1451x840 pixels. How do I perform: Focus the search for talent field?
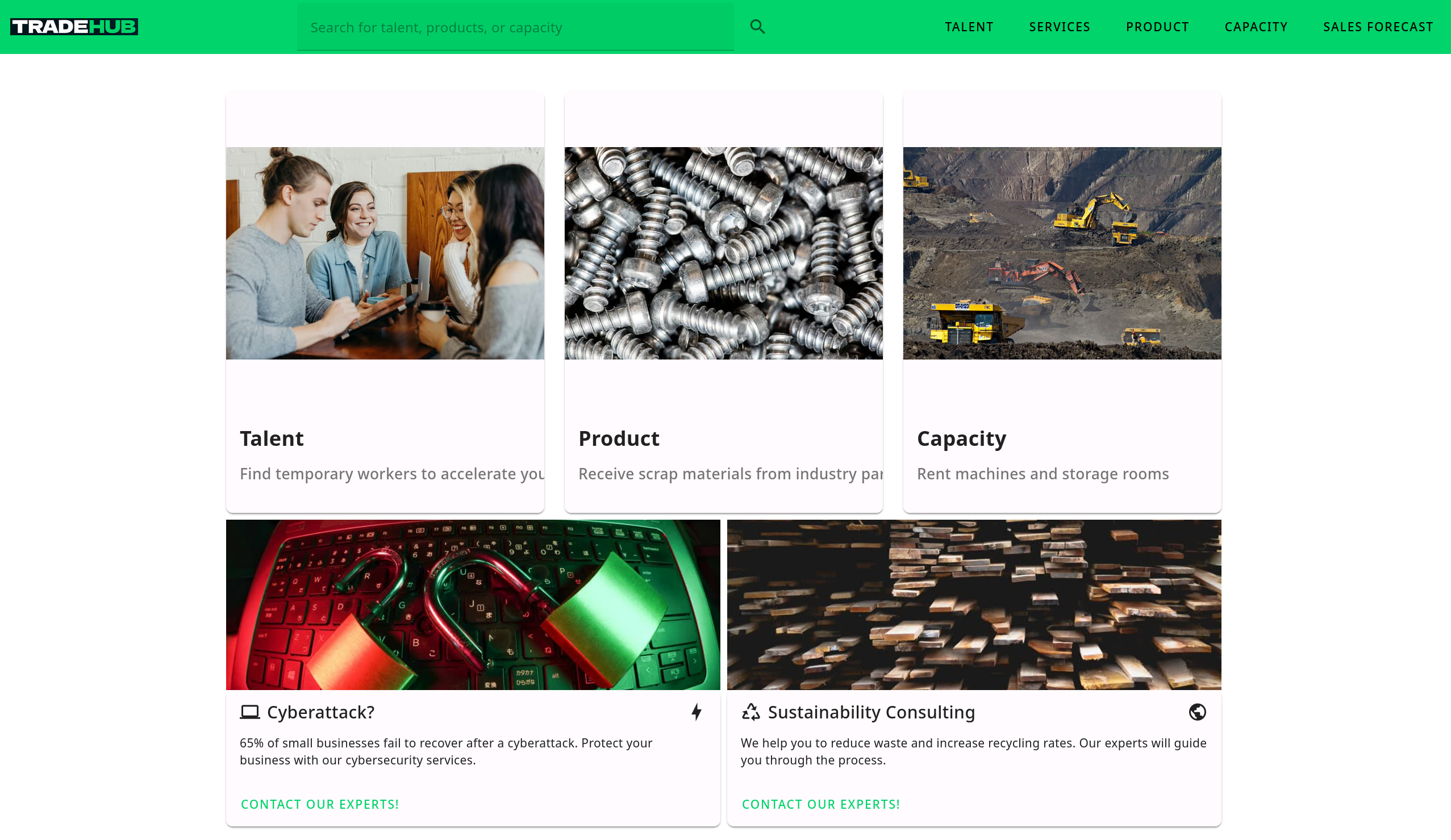[515, 27]
